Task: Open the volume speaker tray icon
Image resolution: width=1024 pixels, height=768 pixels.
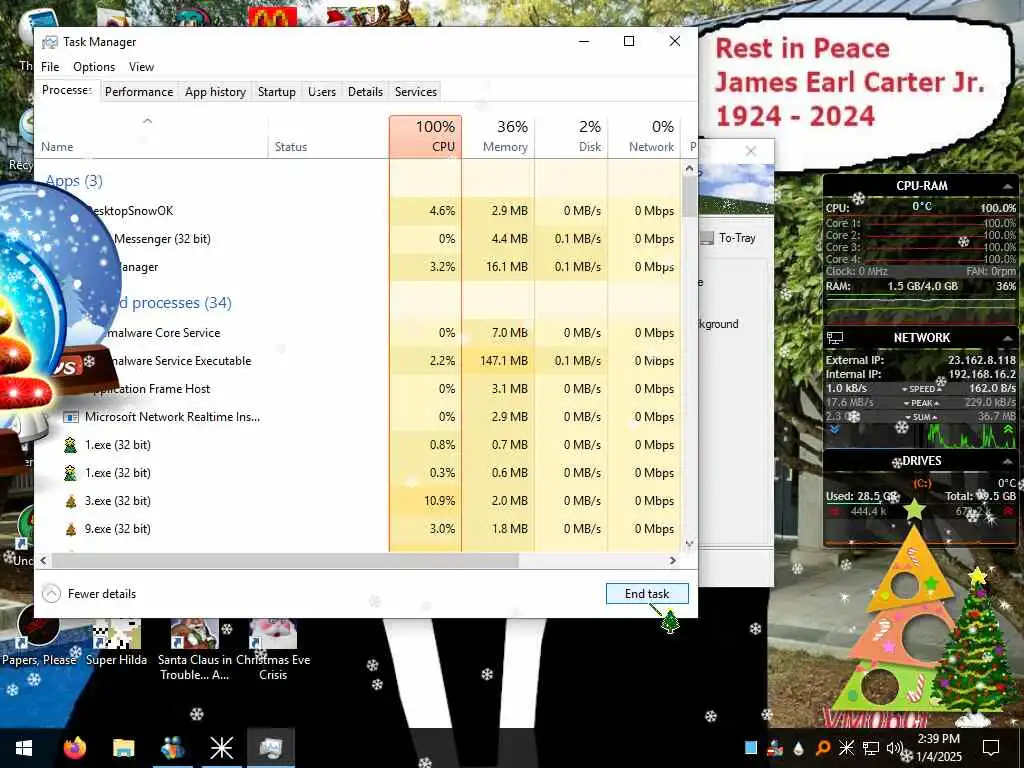Action: point(894,748)
